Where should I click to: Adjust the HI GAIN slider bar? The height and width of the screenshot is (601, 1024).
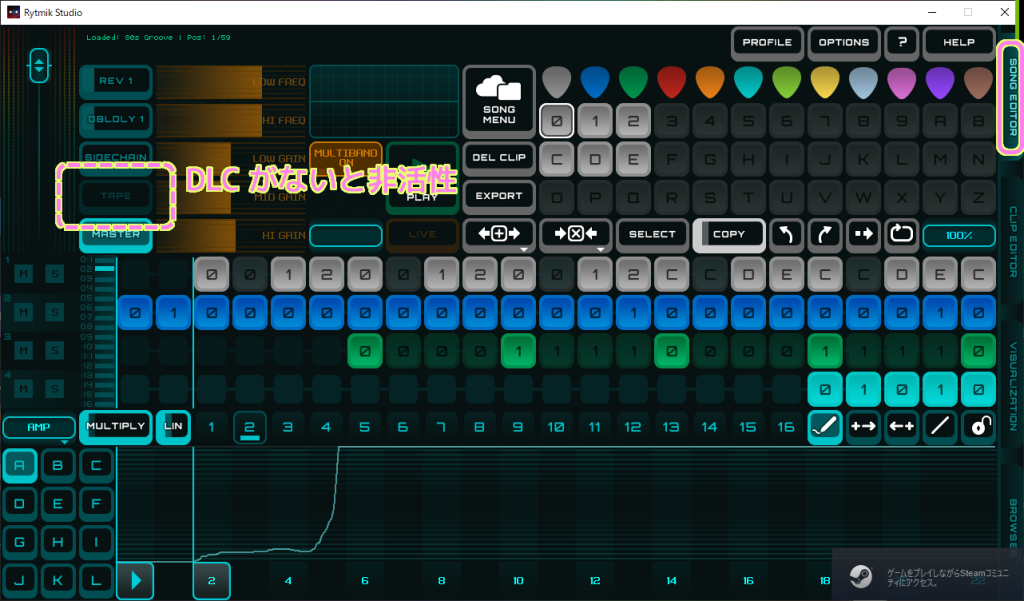coord(231,235)
